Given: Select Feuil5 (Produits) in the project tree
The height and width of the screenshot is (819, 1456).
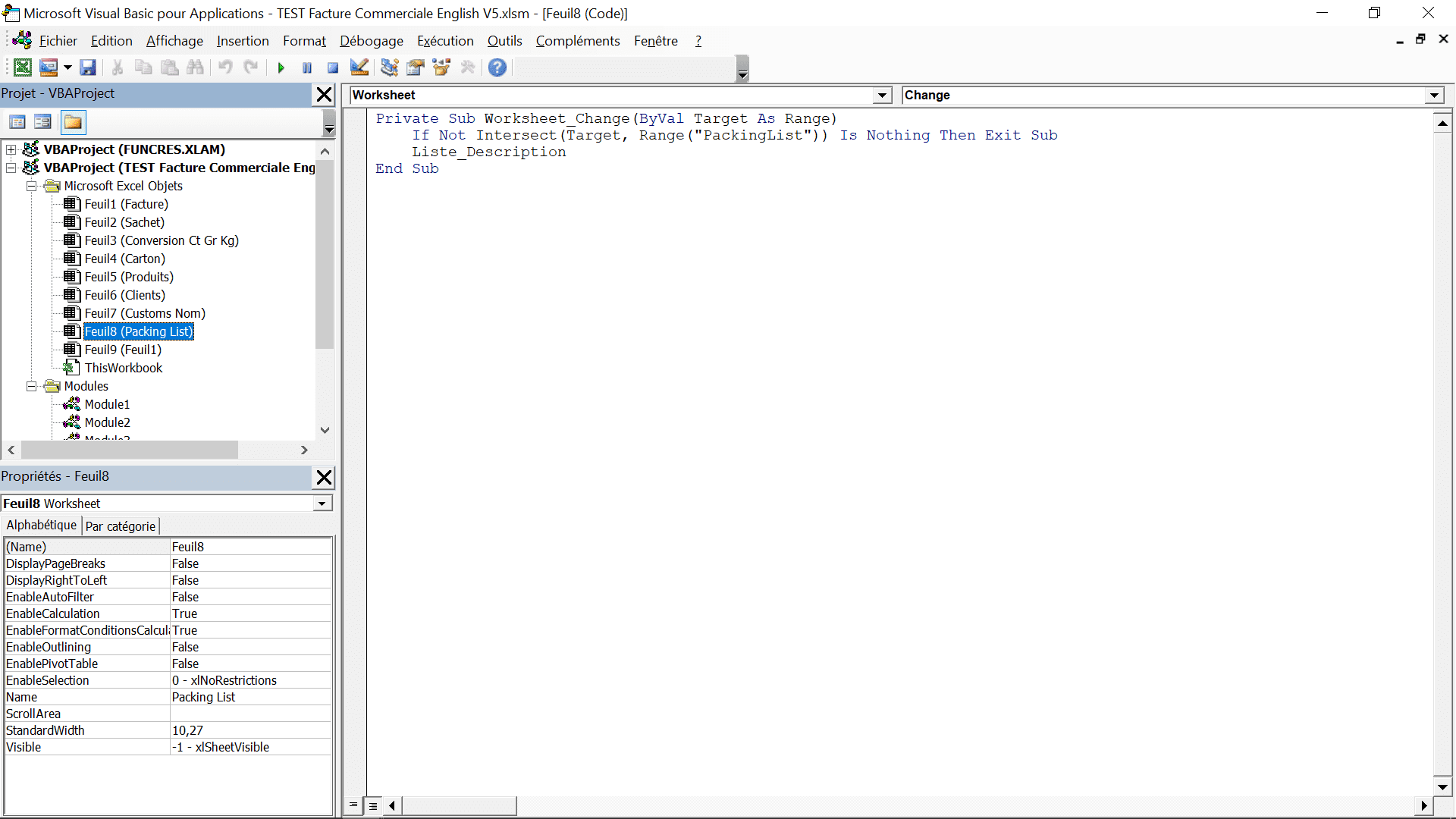Looking at the screenshot, I should pos(129,277).
